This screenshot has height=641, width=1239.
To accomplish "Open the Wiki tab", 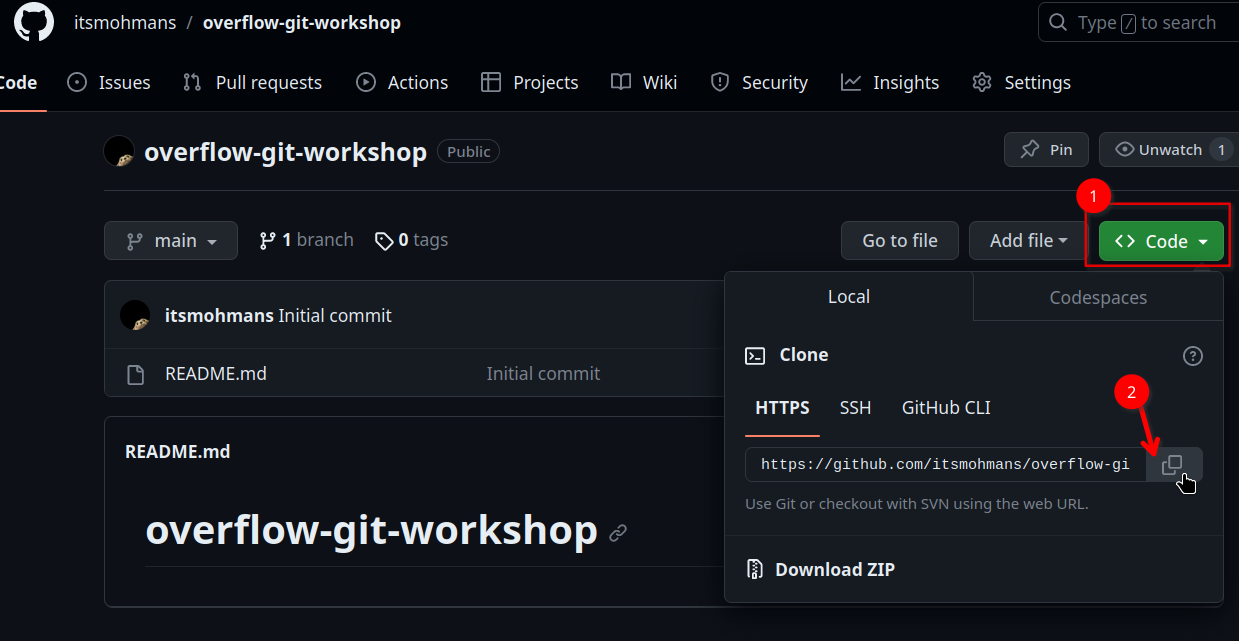I will [x=645, y=83].
